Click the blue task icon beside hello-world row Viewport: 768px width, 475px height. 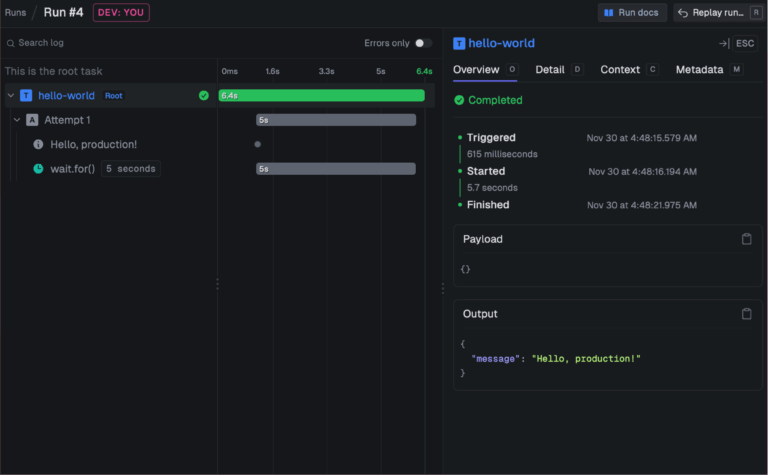(26, 95)
